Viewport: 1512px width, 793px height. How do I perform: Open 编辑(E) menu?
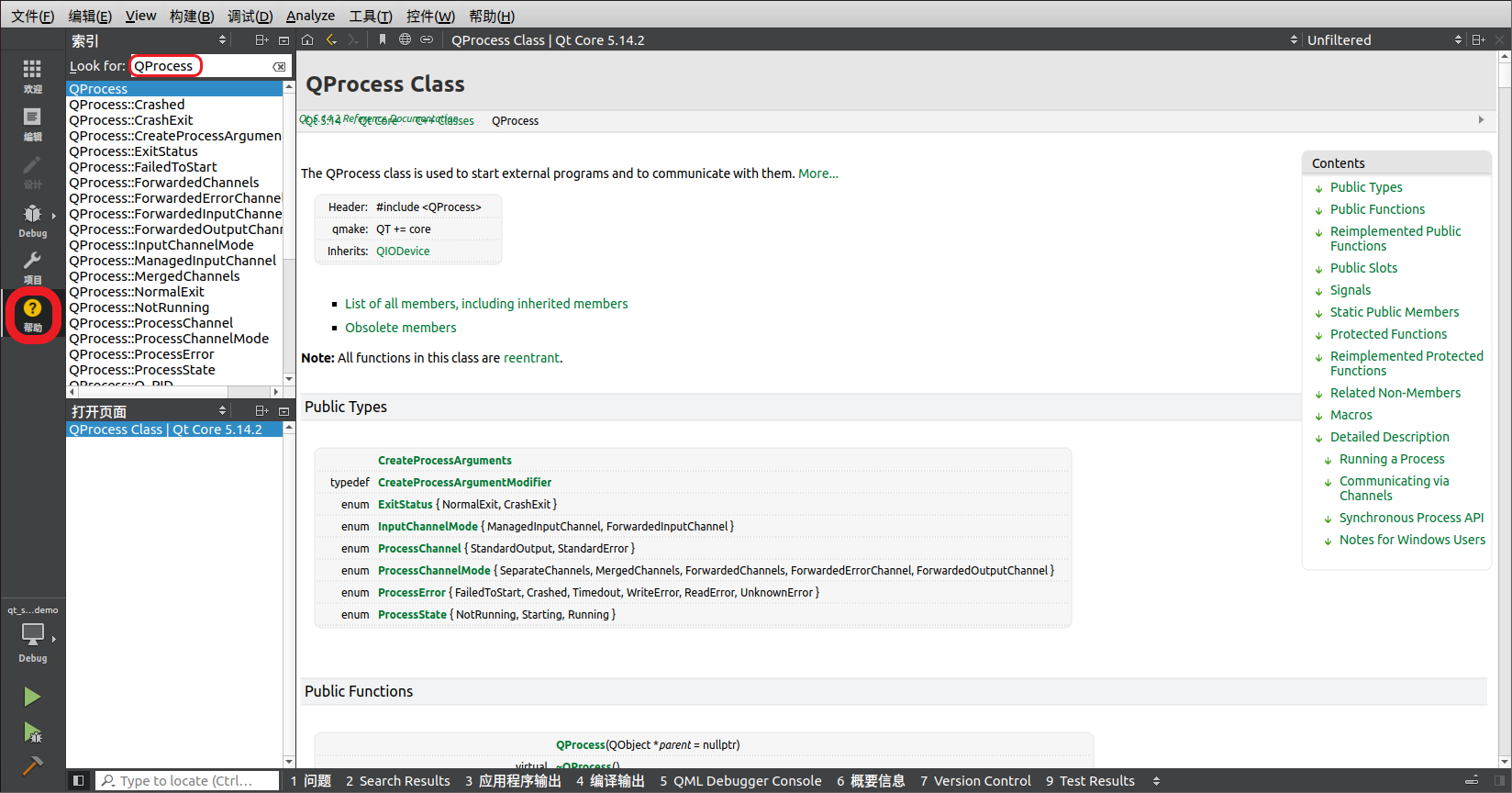click(90, 16)
